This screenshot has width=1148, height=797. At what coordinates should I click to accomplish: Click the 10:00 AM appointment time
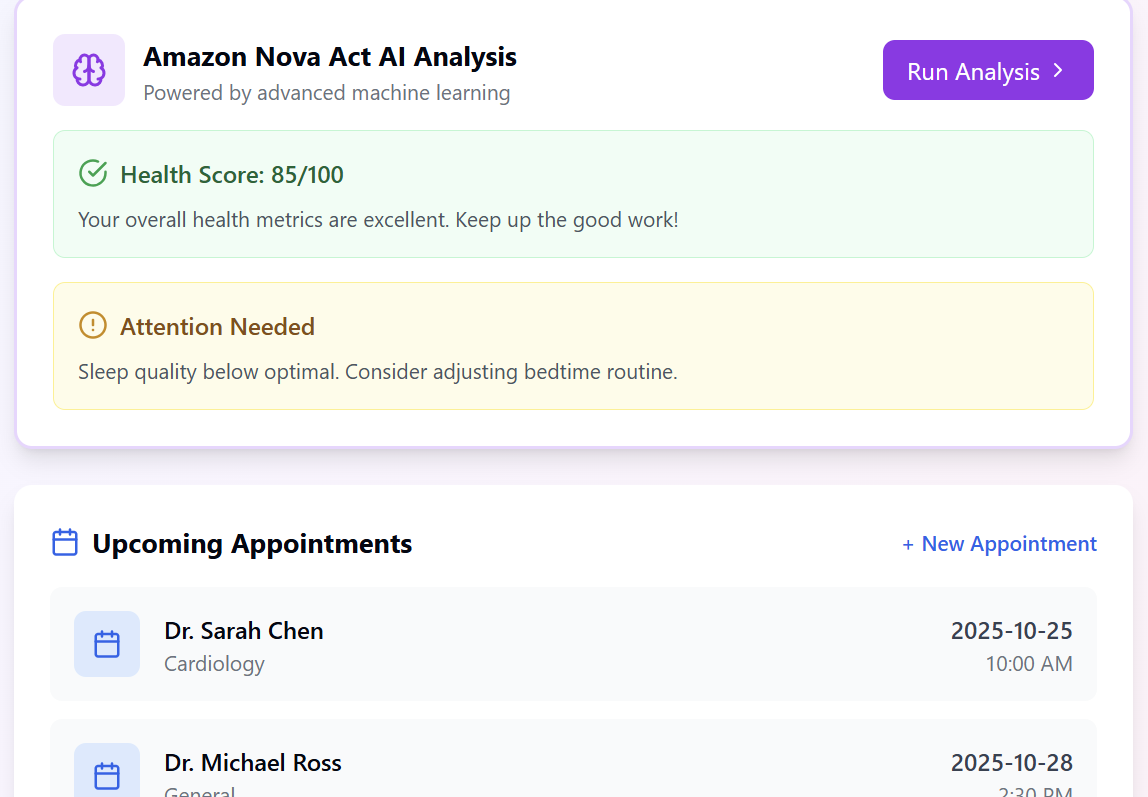click(1028, 664)
